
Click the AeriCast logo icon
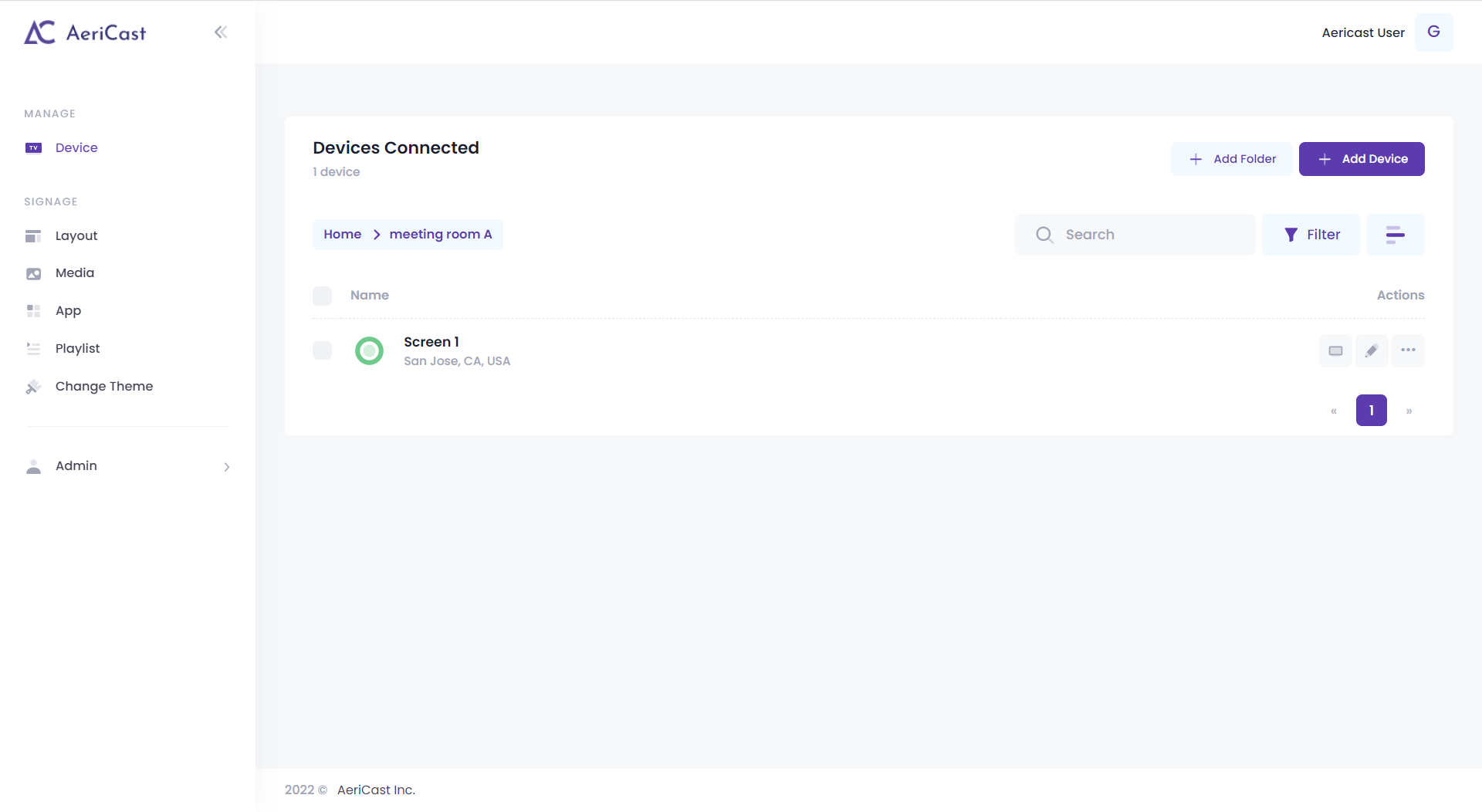[x=39, y=32]
